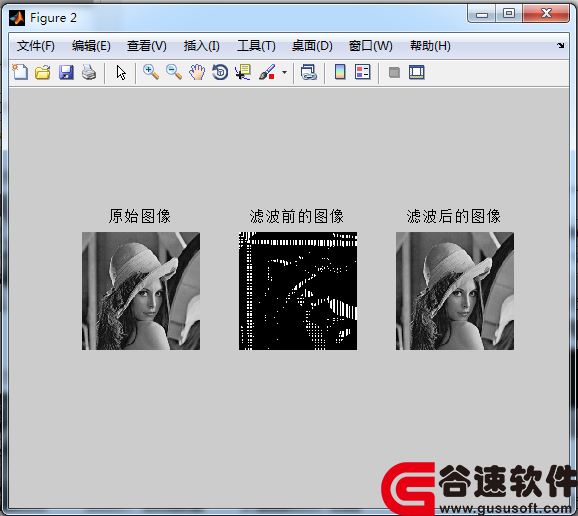Click the Link Plot toolbar button
The image size is (578, 516).
[x=309, y=72]
